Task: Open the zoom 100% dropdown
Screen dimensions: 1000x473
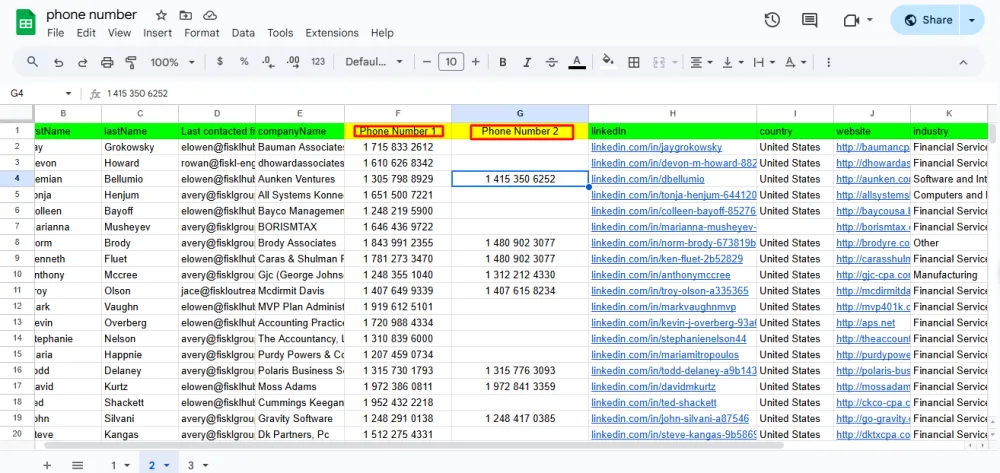Action: pyautogui.click(x=172, y=62)
